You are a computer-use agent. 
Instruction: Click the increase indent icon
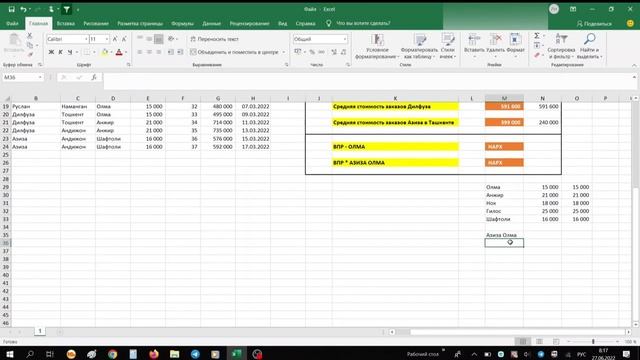coord(180,52)
